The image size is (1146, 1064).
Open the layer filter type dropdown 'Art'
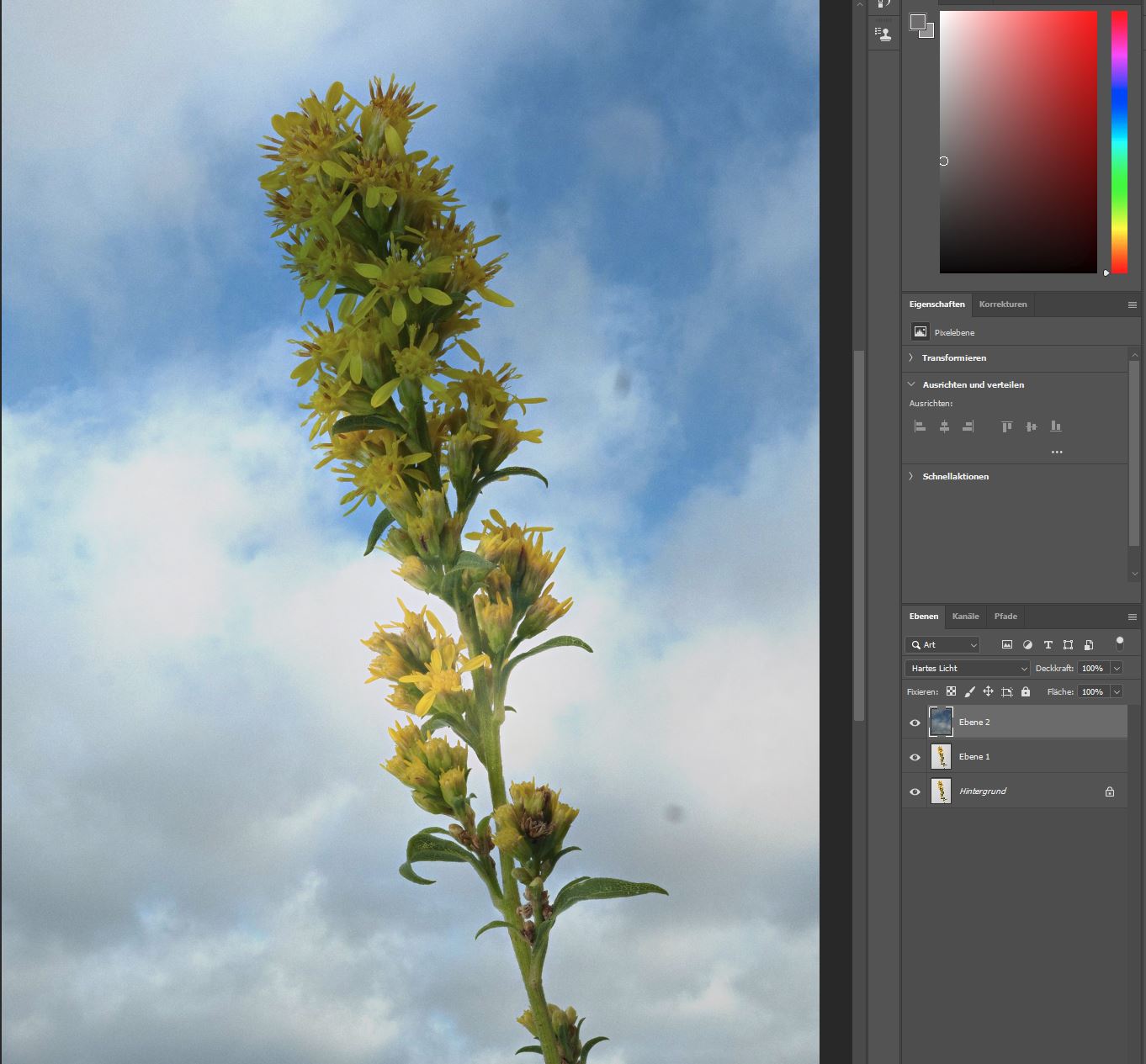click(x=943, y=645)
